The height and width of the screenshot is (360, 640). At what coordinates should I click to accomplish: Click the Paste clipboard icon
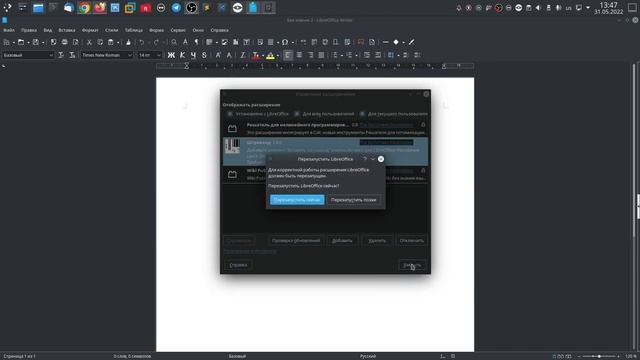(x=111, y=42)
